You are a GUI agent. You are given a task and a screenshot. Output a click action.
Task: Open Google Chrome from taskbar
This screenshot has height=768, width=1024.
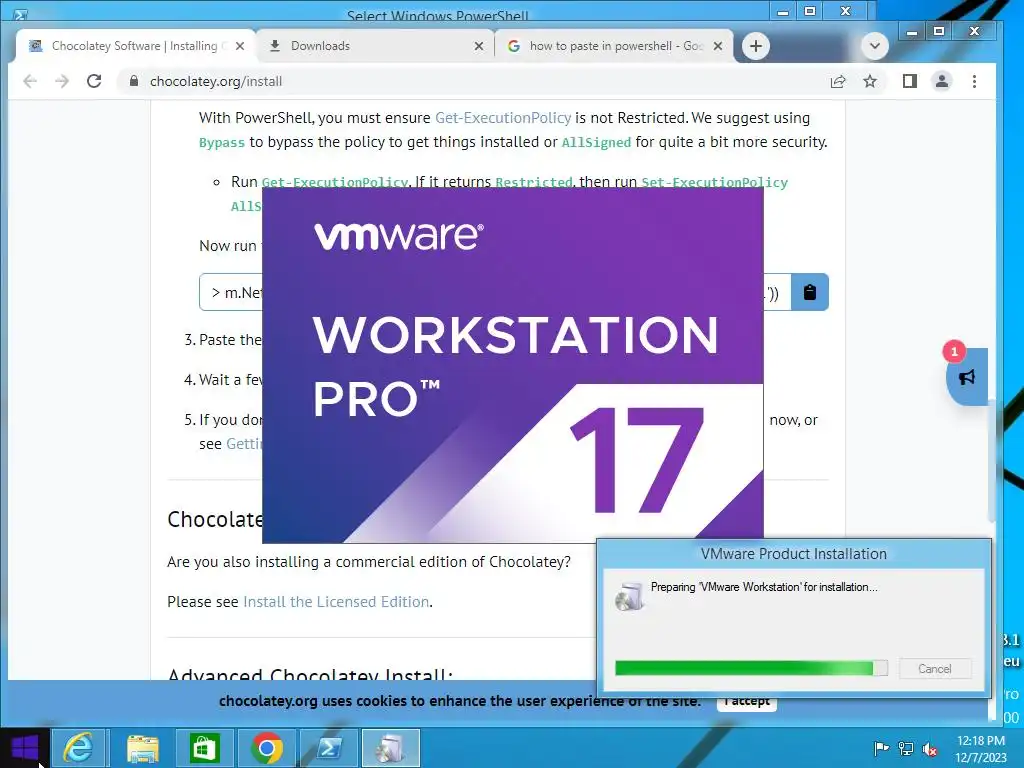click(x=266, y=748)
